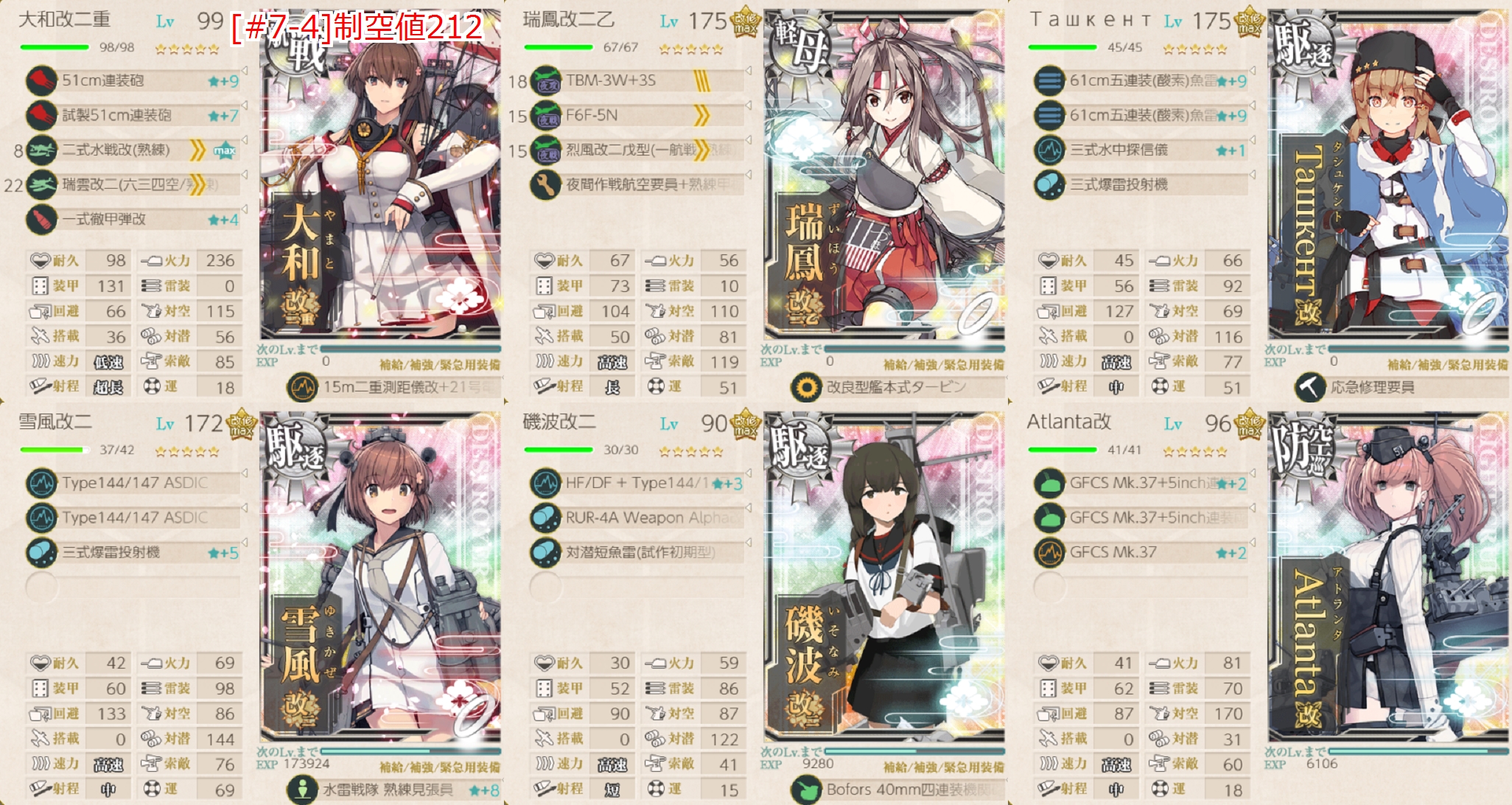Click the sonar icon next to 三式水中探信儀
The height and width of the screenshot is (805, 1512).
[x=1049, y=150]
